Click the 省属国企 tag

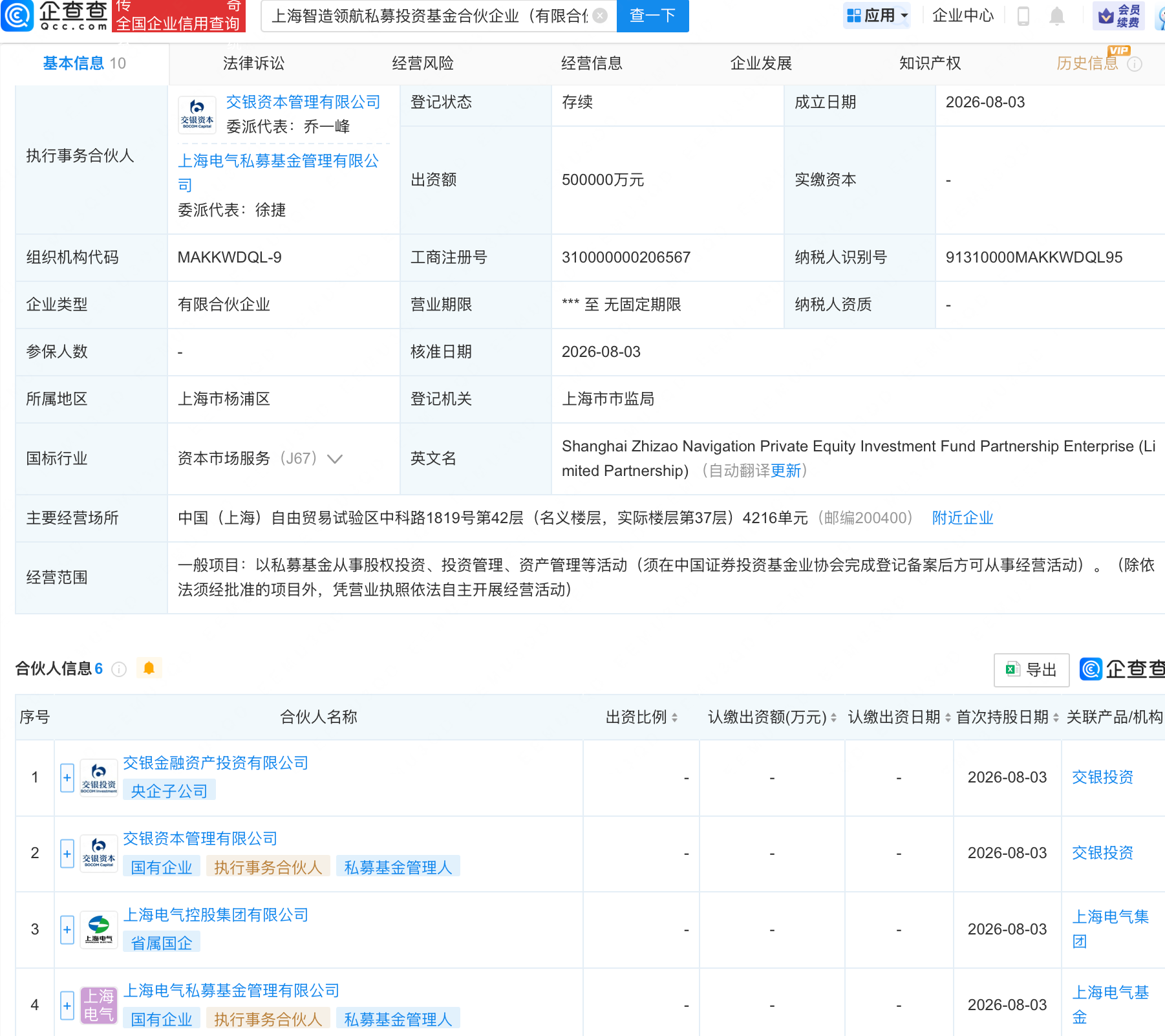(162, 943)
